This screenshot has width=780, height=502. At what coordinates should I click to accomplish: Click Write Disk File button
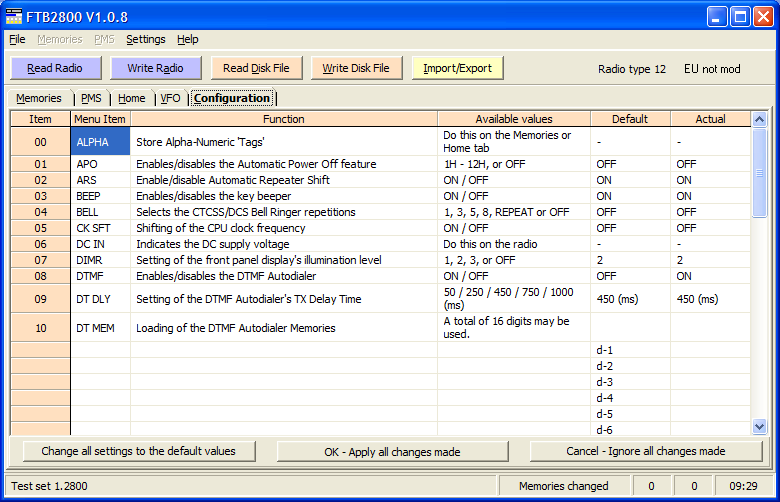(356, 68)
